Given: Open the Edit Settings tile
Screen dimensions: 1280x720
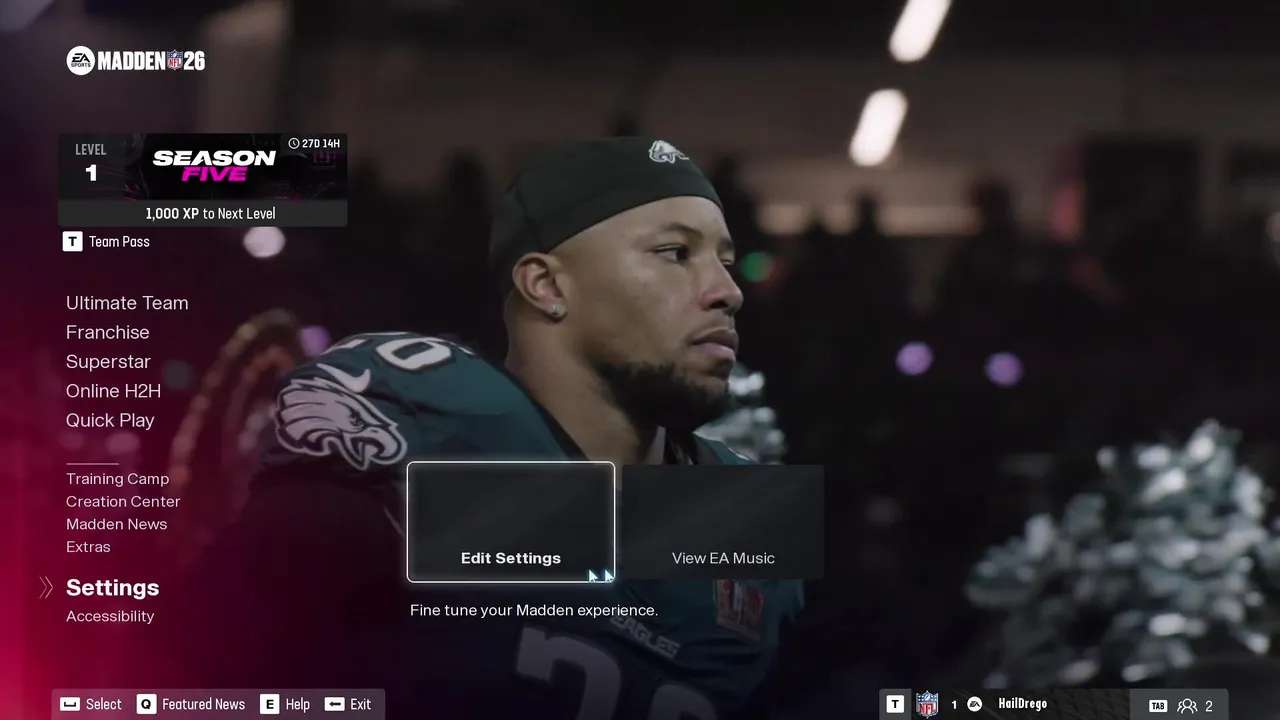Looking at the screenshot, I should tap(511, 521).
